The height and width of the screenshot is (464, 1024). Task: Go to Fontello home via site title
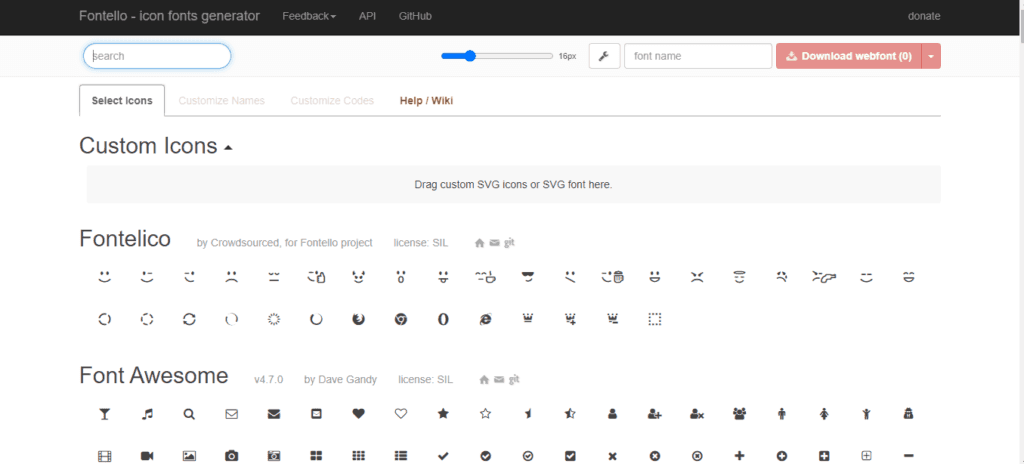coord(170,16)
